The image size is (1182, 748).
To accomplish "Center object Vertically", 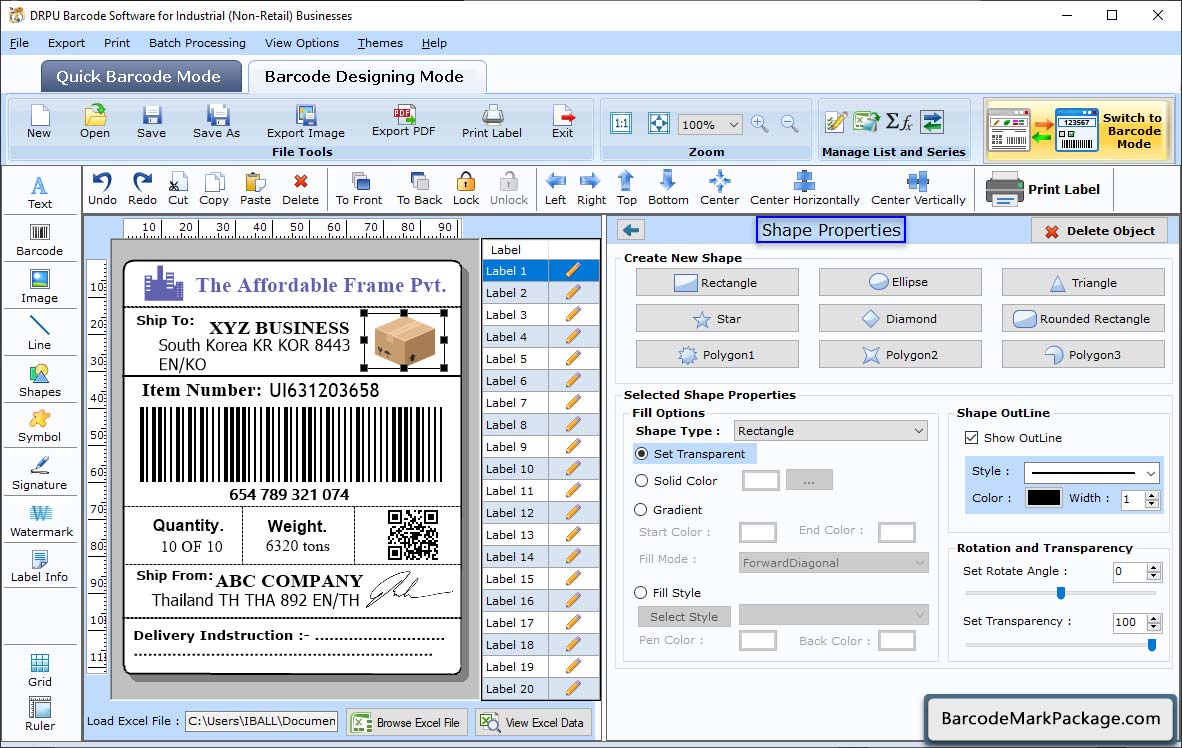I will [918, 189].
